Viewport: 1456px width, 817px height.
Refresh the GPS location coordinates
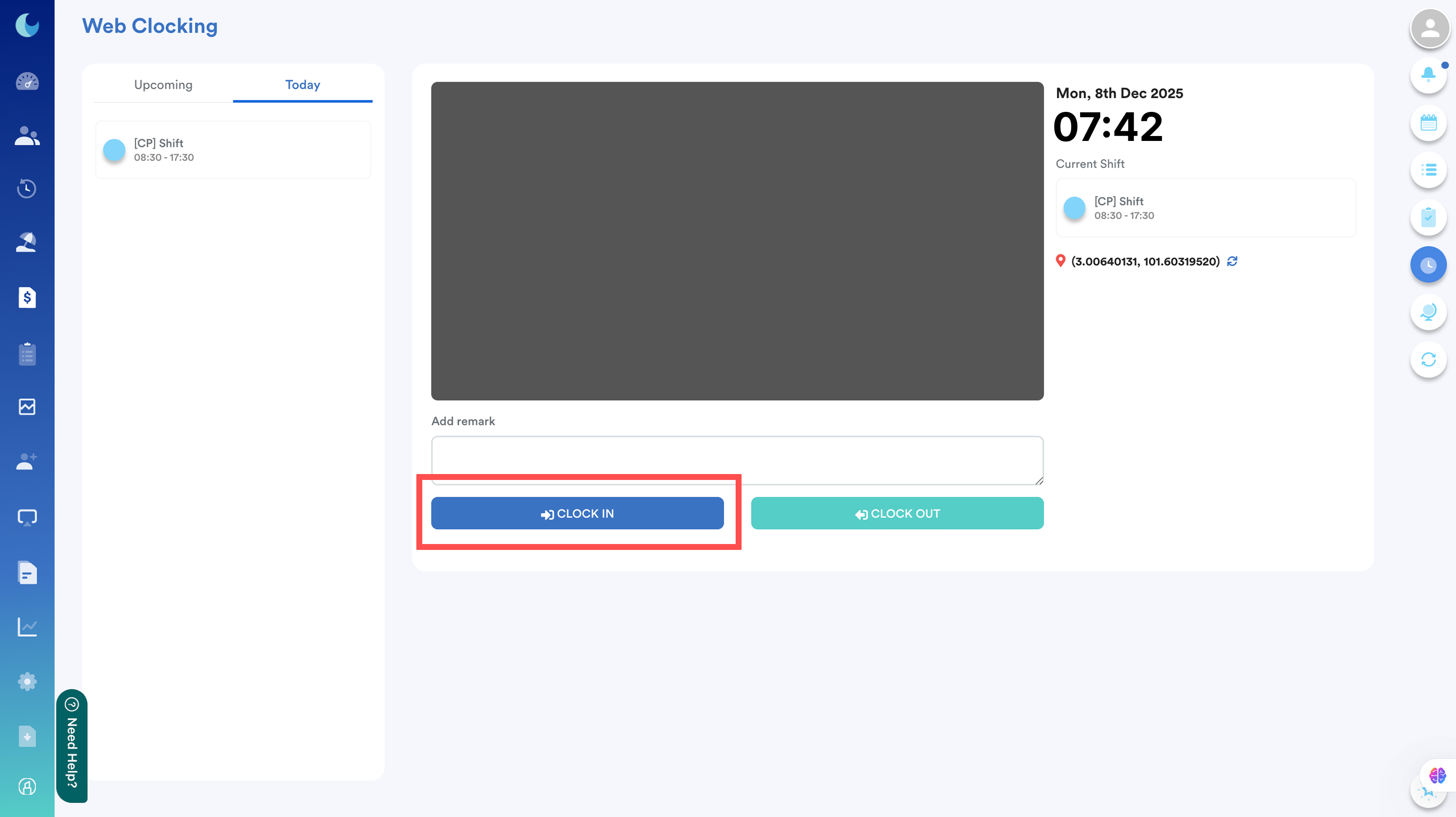coord(1232,261)
